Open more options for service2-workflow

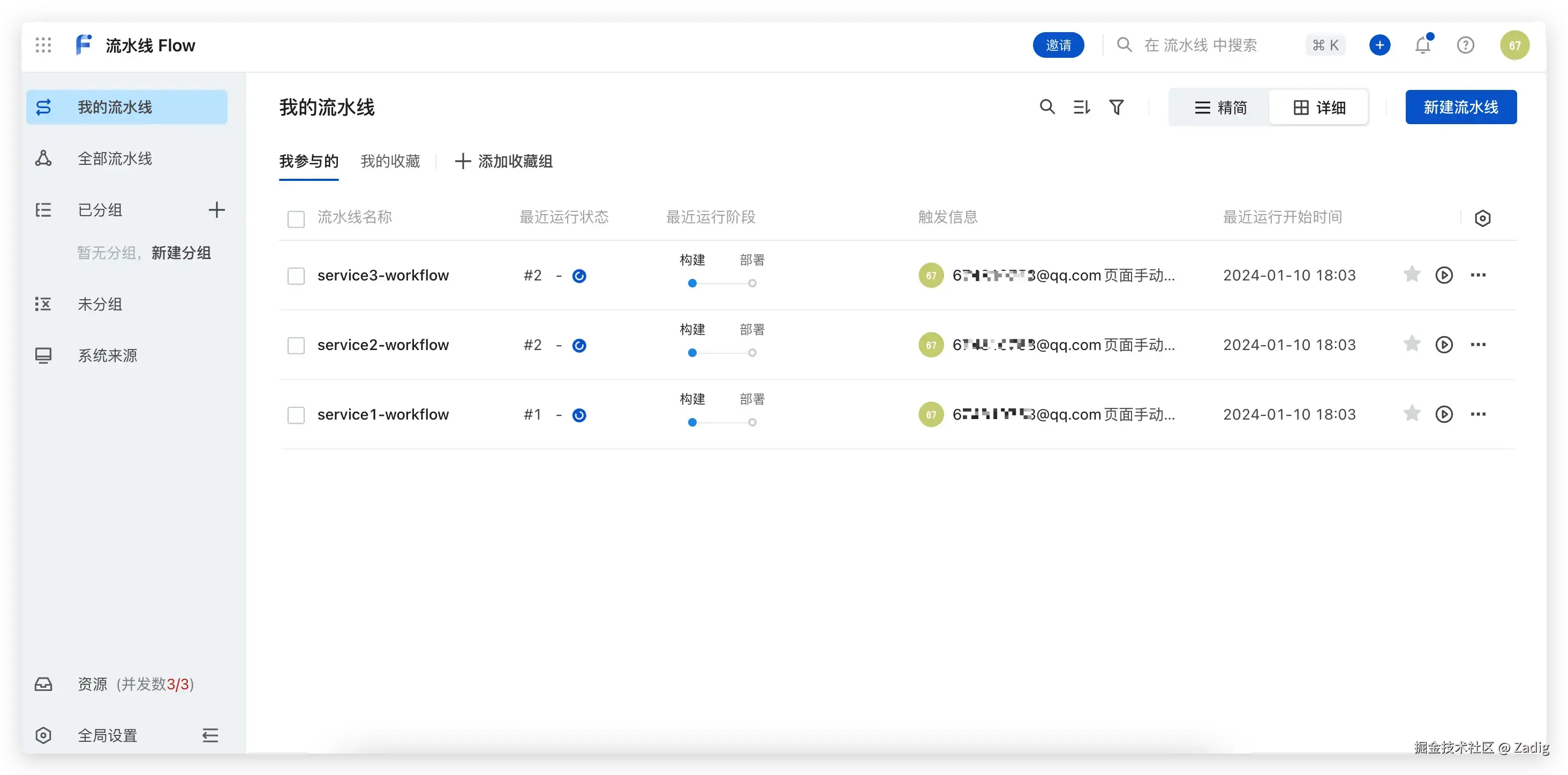coord(1478,344)
